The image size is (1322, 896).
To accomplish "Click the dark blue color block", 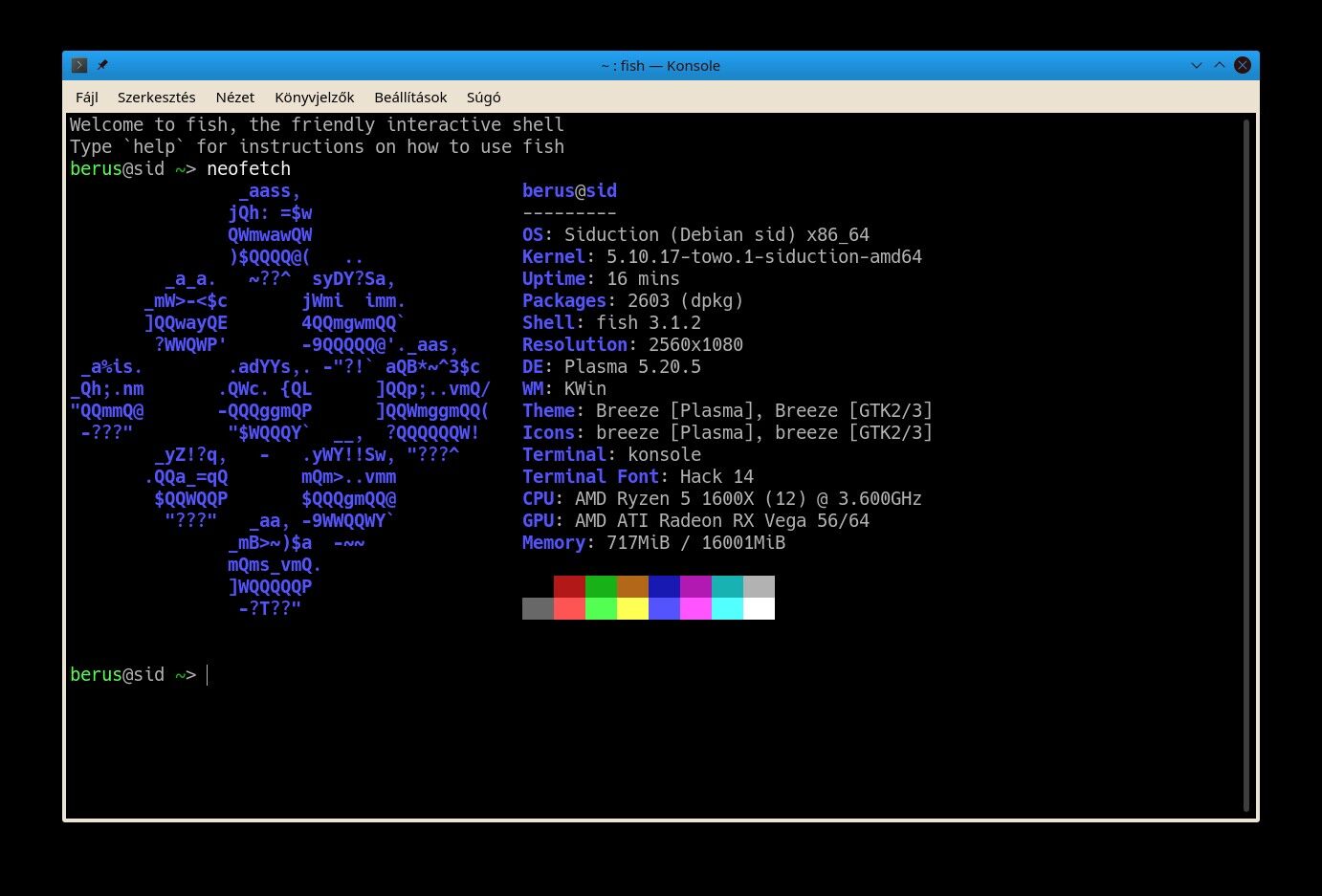I will 664,586.
